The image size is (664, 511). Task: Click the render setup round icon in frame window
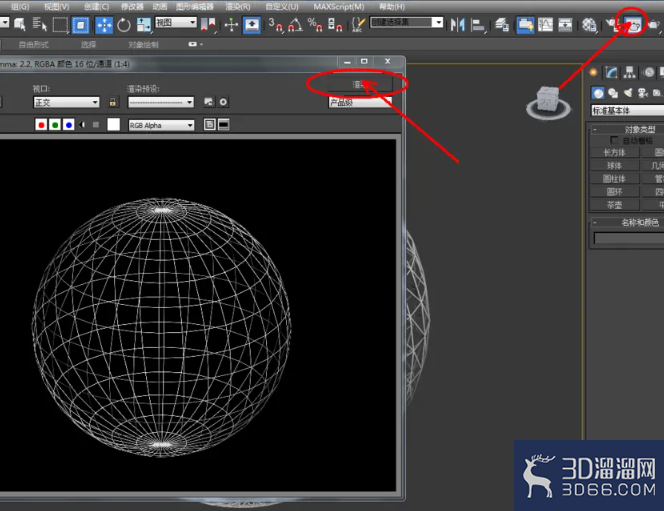[x=223, y=102]
